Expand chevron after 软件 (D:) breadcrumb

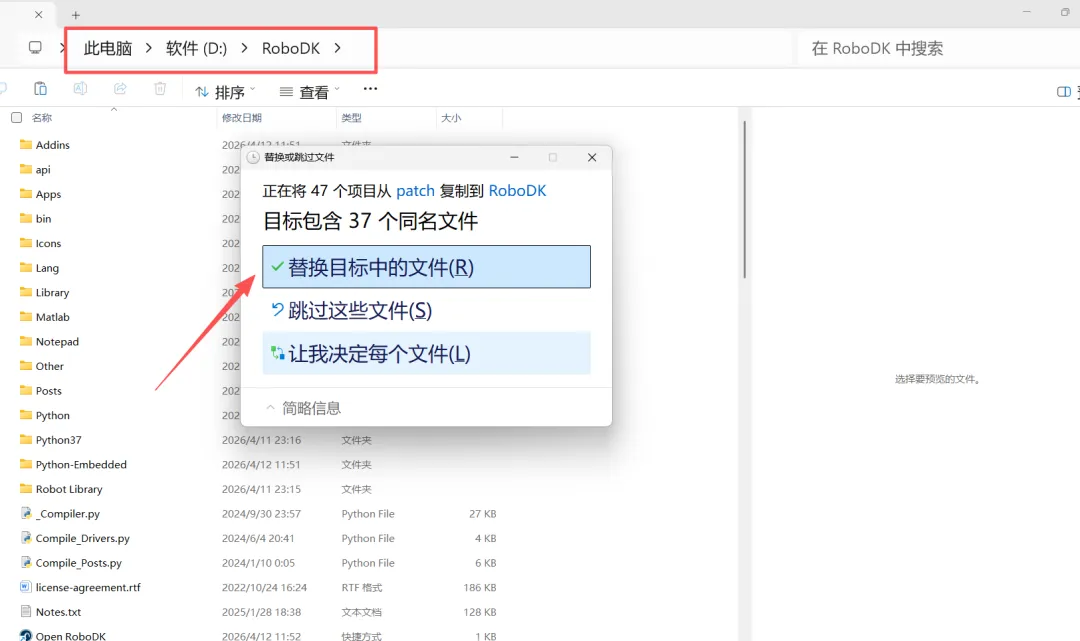pos(244,48)
